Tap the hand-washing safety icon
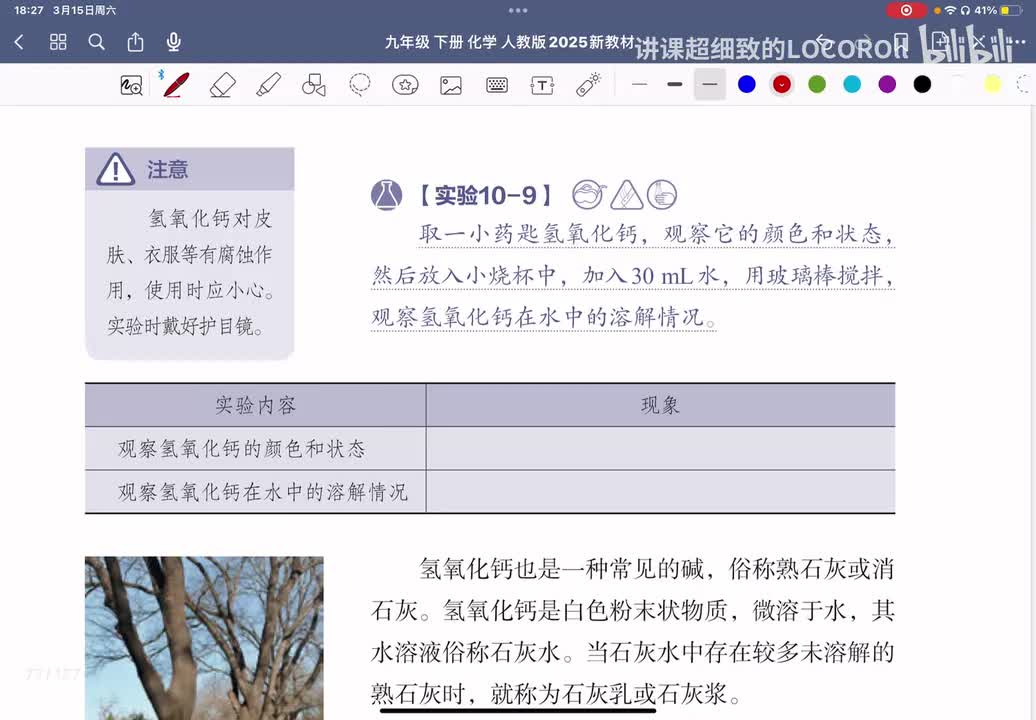The image size is (1036, 720). 661,195
